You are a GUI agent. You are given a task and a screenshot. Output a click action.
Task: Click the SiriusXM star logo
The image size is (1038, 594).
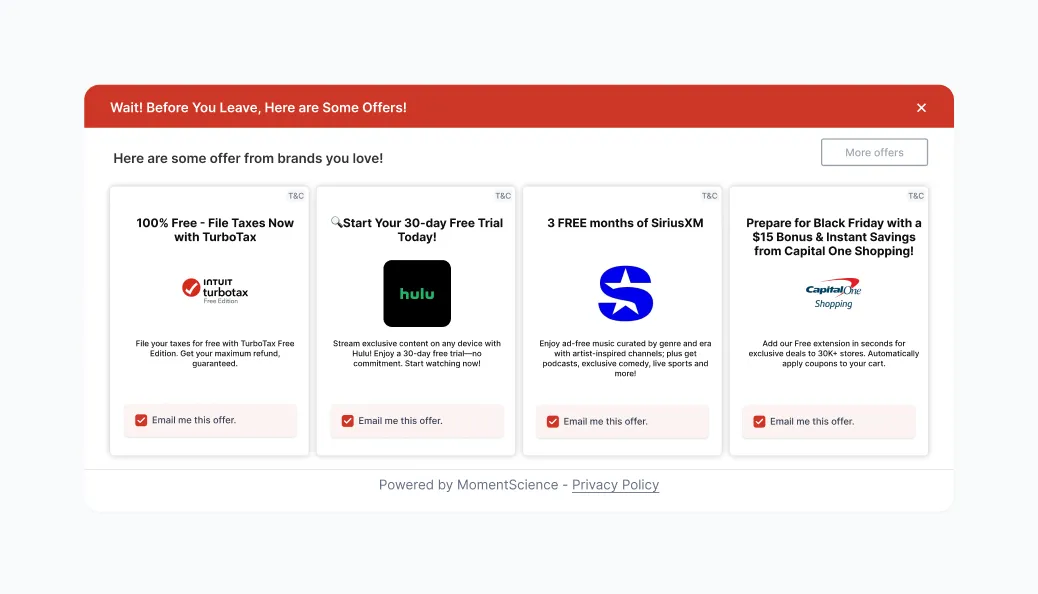(625, 293)
